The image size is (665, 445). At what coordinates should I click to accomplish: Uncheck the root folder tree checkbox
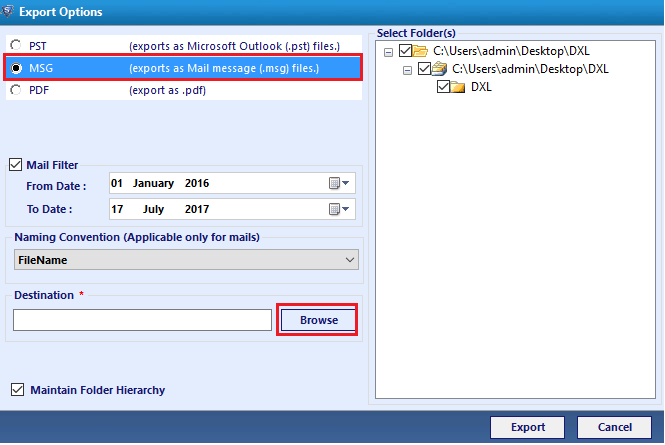(403, 50)
